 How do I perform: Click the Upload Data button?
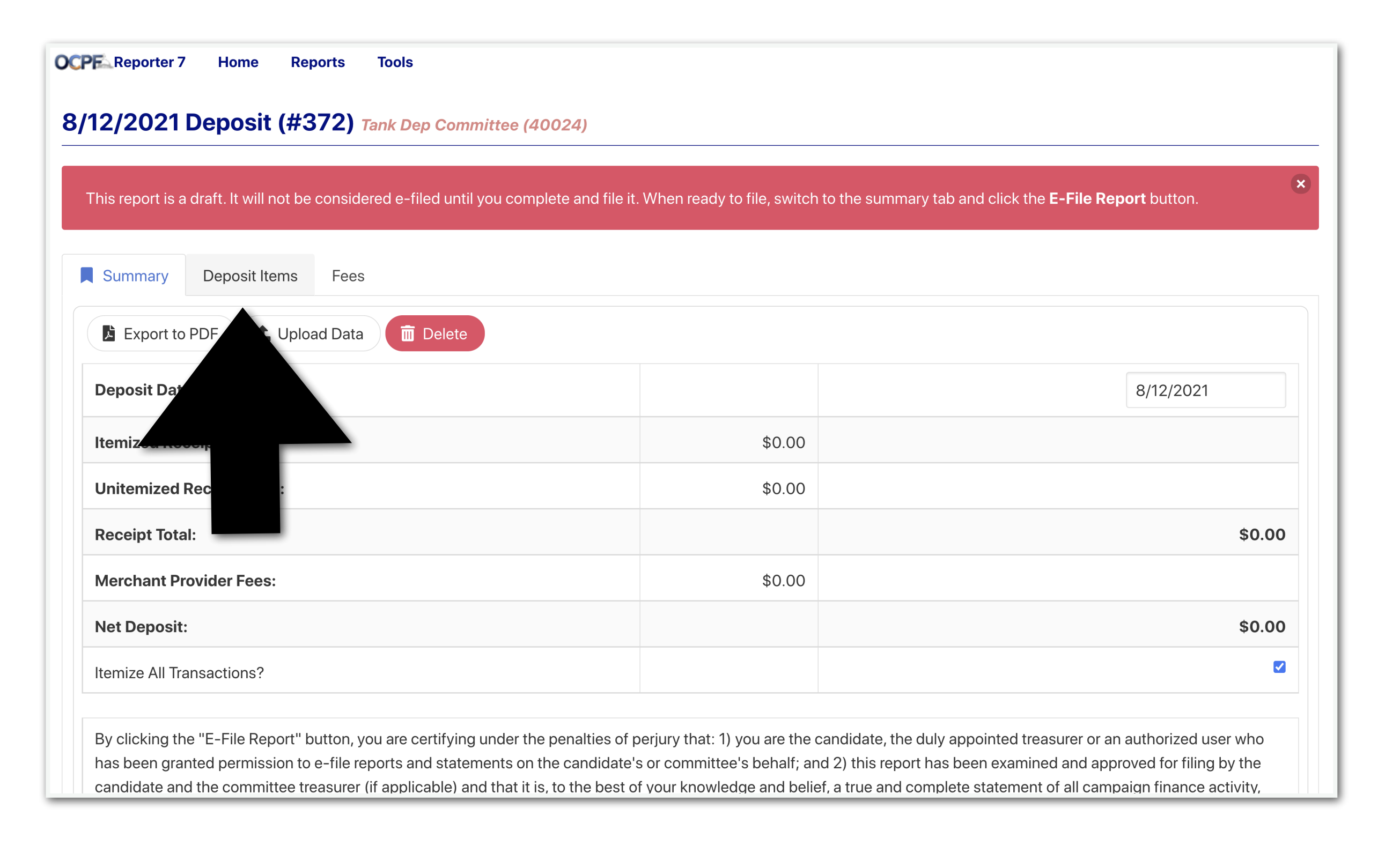pyautogui.click(x=320, y=334)
